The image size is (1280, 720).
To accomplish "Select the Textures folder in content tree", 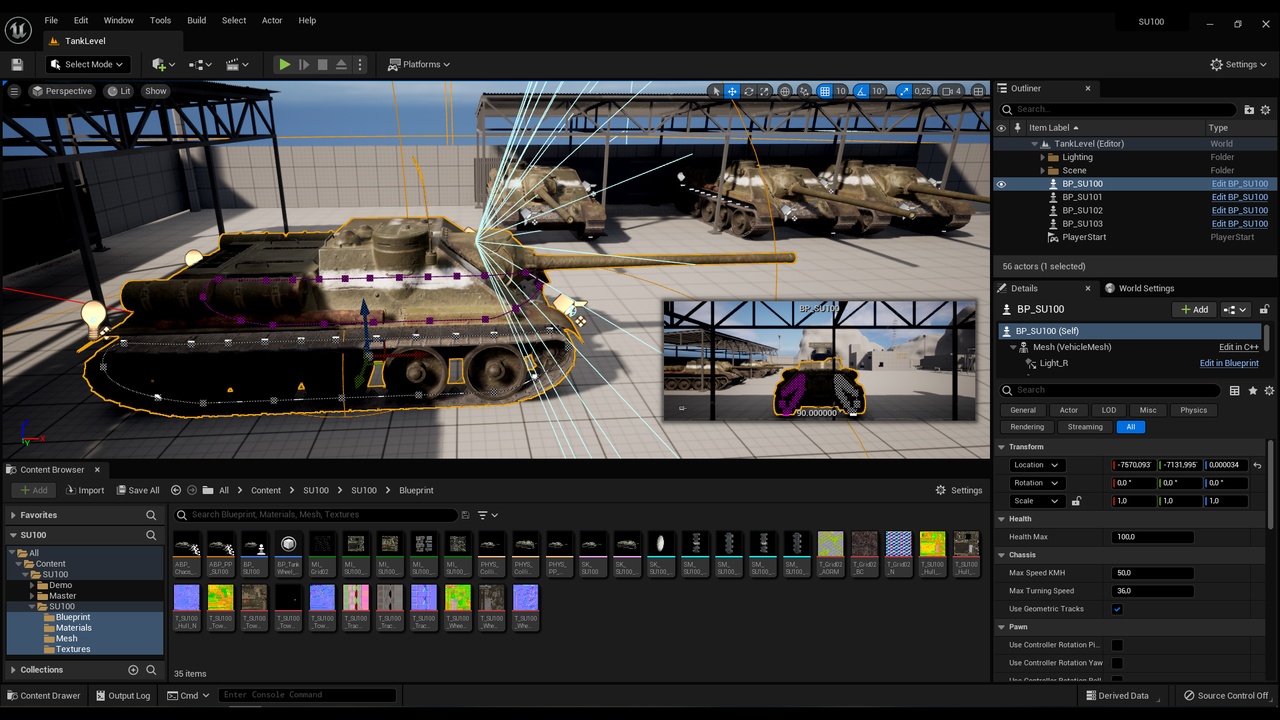I will (x=73, y=649).
